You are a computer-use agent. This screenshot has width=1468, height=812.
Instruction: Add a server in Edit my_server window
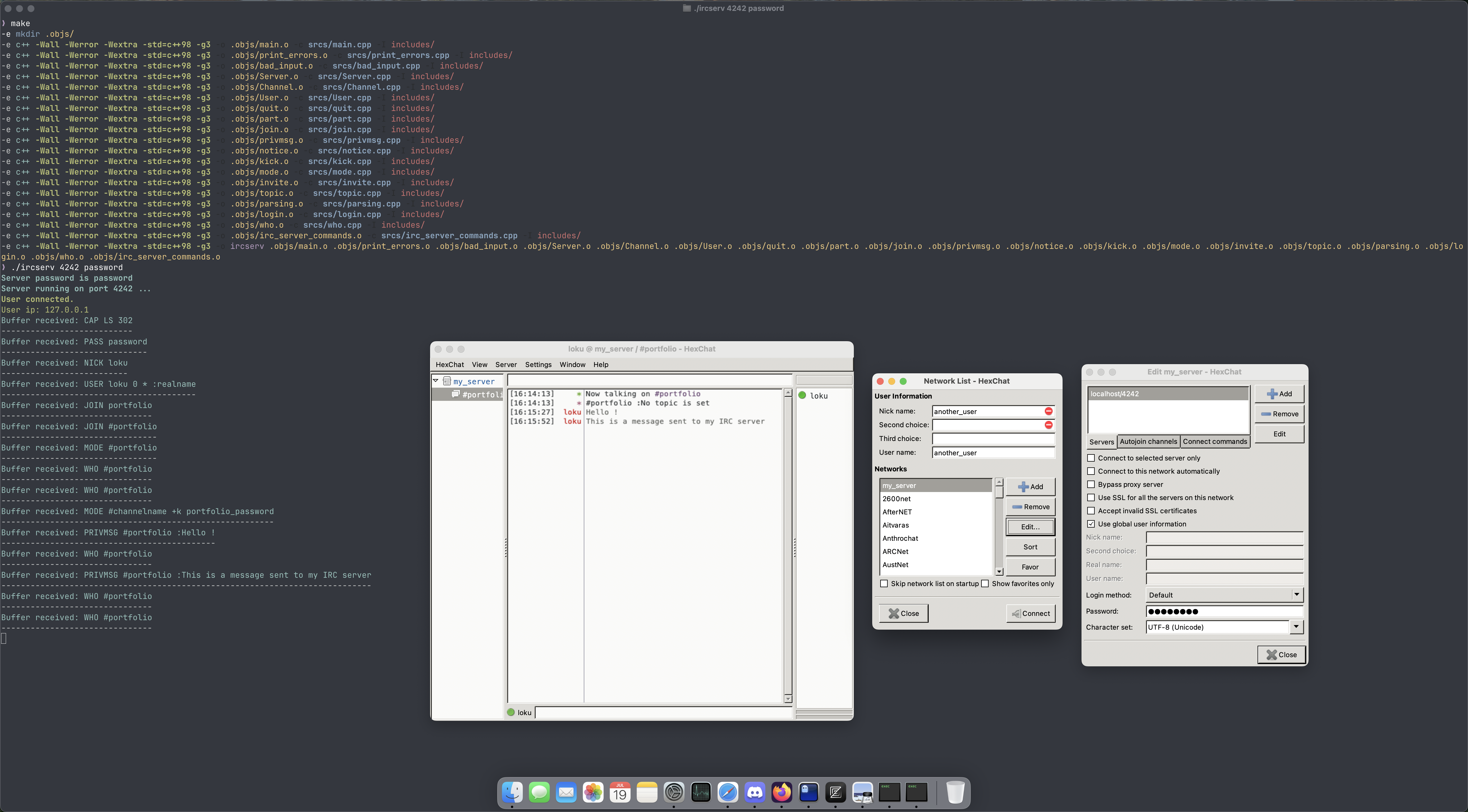[1279, 393]
